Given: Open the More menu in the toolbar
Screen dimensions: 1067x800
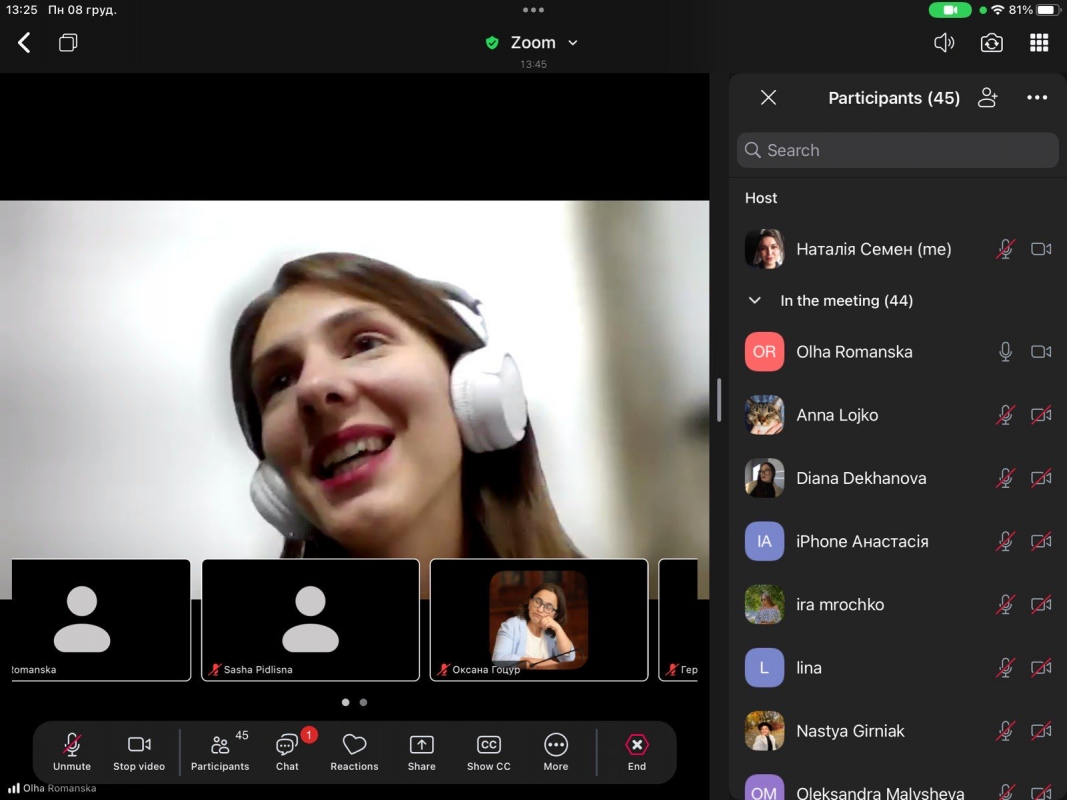Looking at the screenshot, I should tap(556, 752).
